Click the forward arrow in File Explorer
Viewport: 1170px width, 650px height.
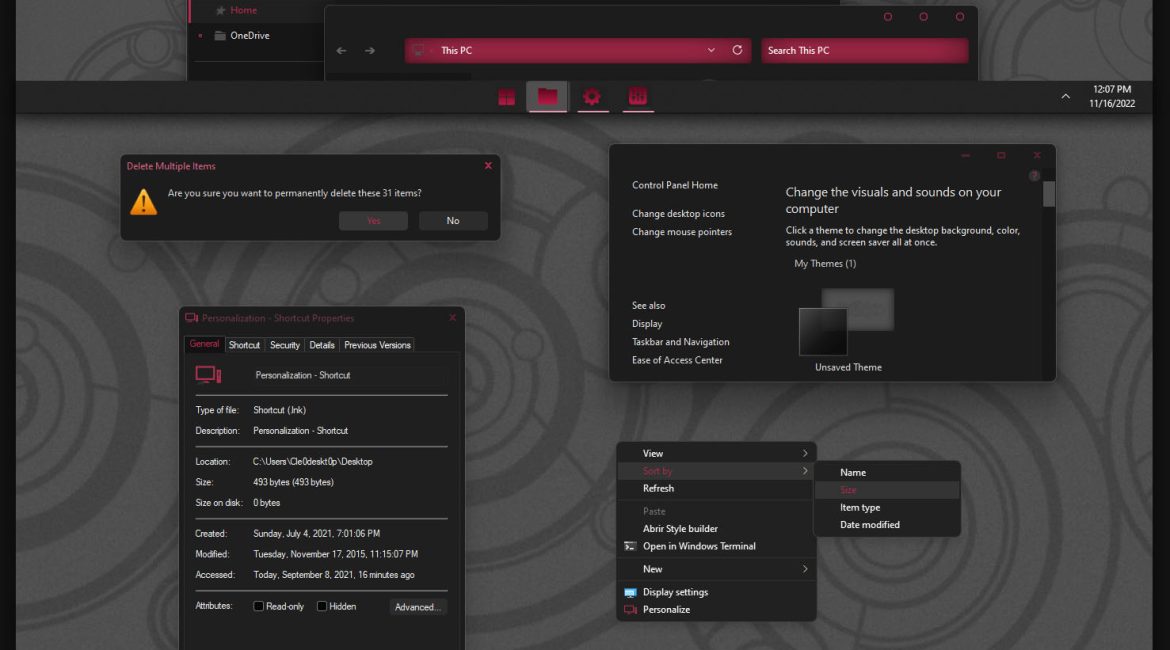pos(370,51)
